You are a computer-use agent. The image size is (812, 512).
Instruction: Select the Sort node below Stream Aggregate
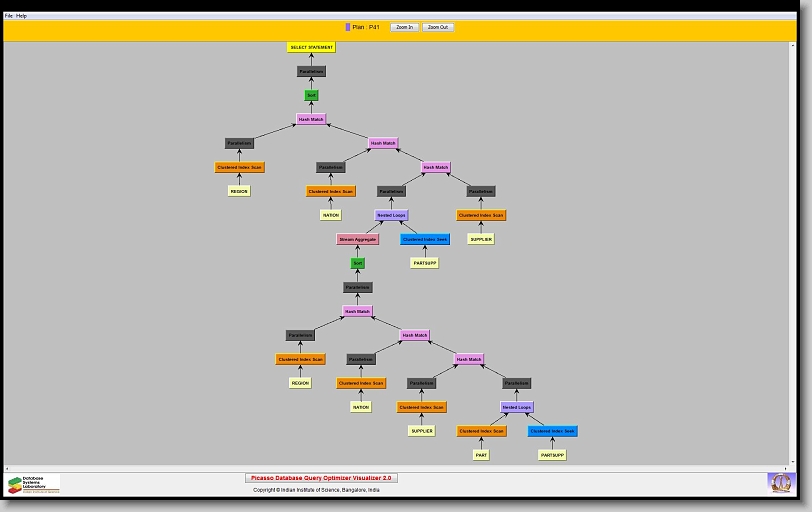(357, 263)
